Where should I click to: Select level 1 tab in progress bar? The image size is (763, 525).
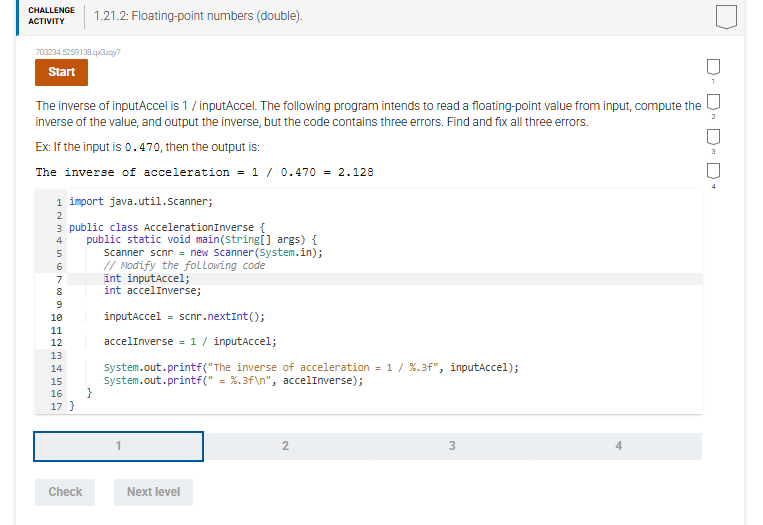118,446
